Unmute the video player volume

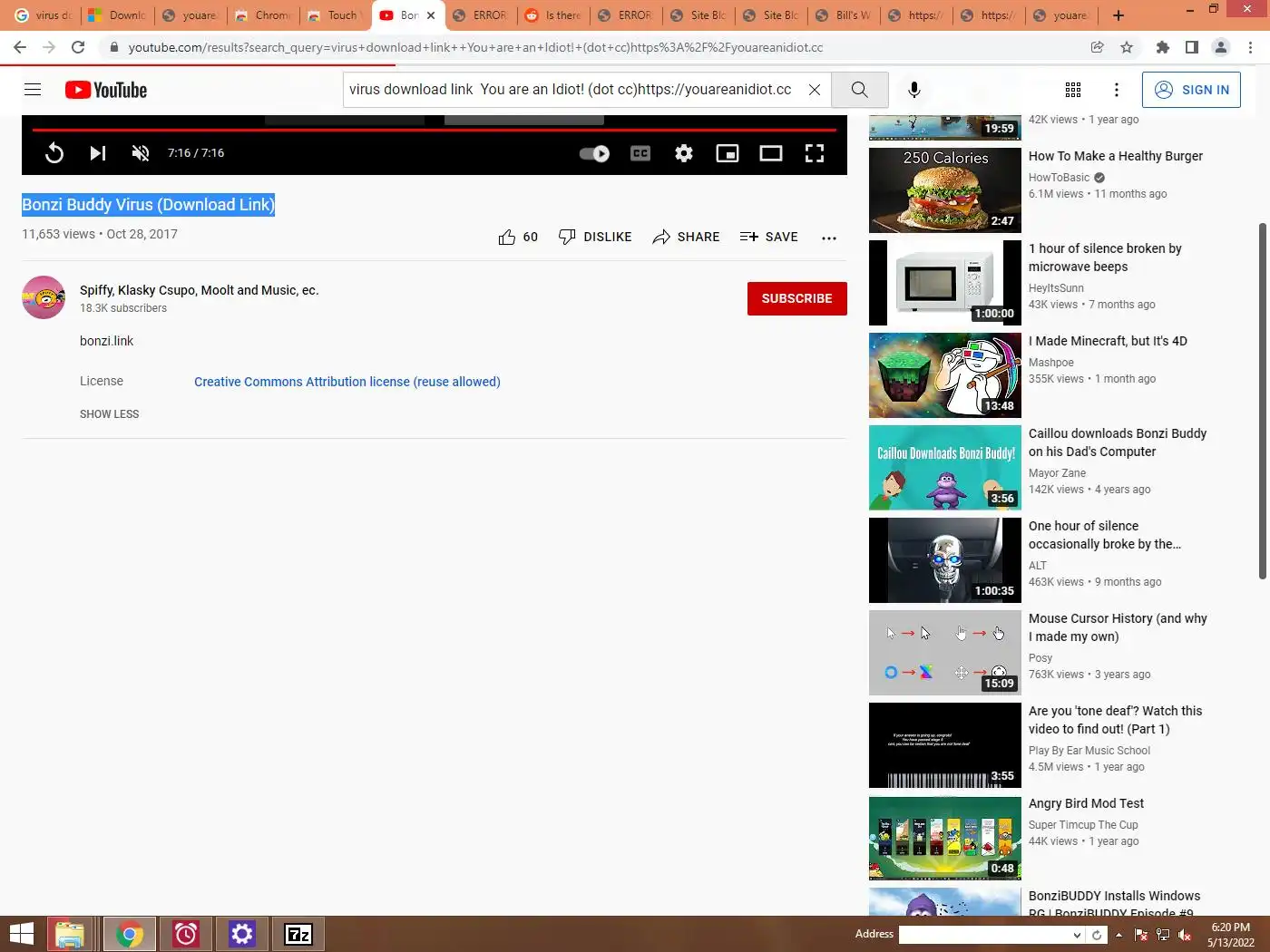pos(141,153)
